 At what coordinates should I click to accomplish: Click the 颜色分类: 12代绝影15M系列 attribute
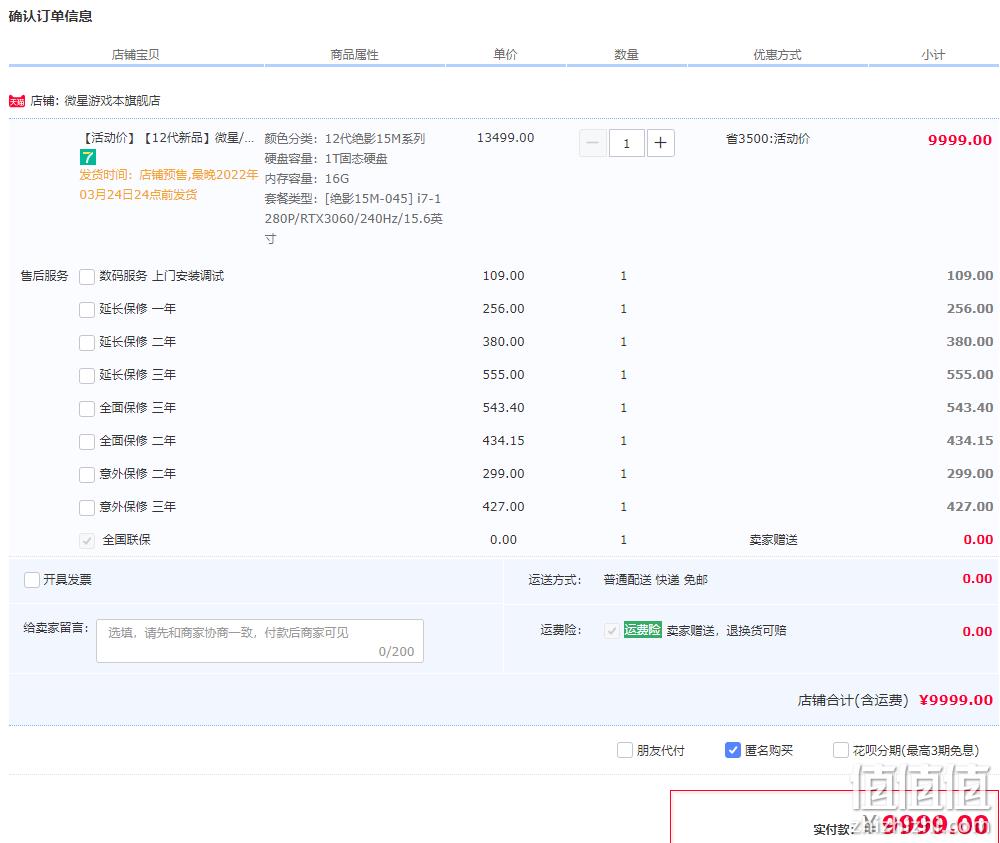(x=345, y=138)
